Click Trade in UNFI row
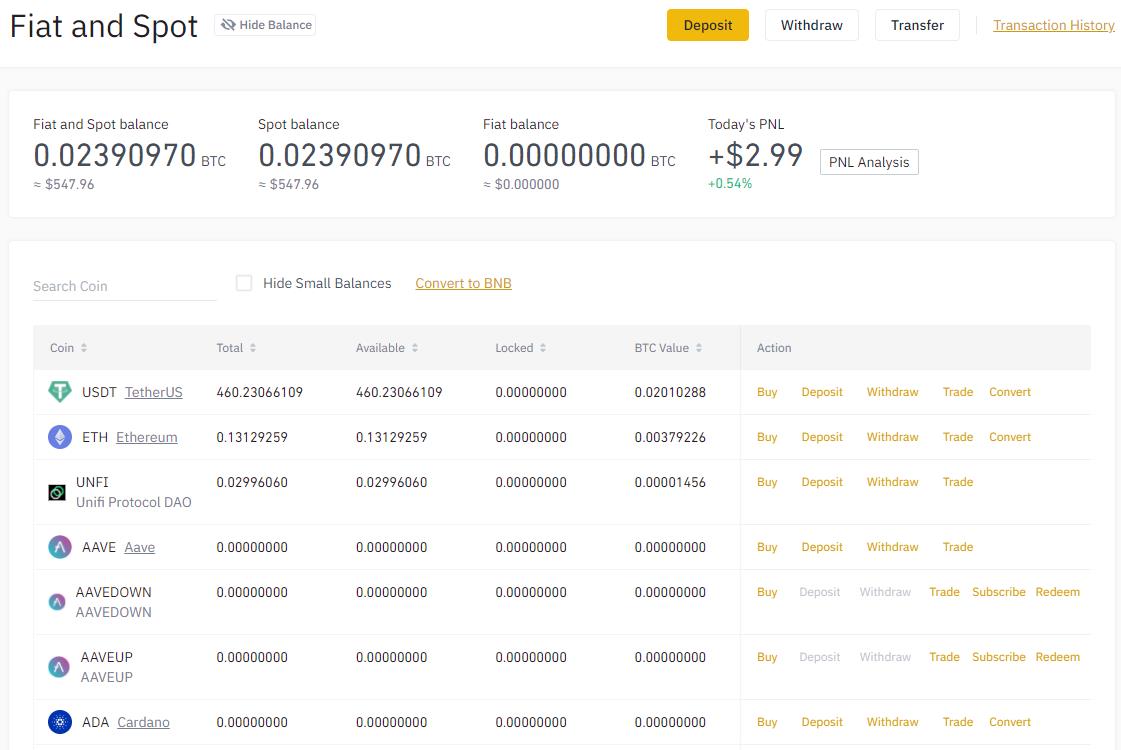 click(957, 482)
